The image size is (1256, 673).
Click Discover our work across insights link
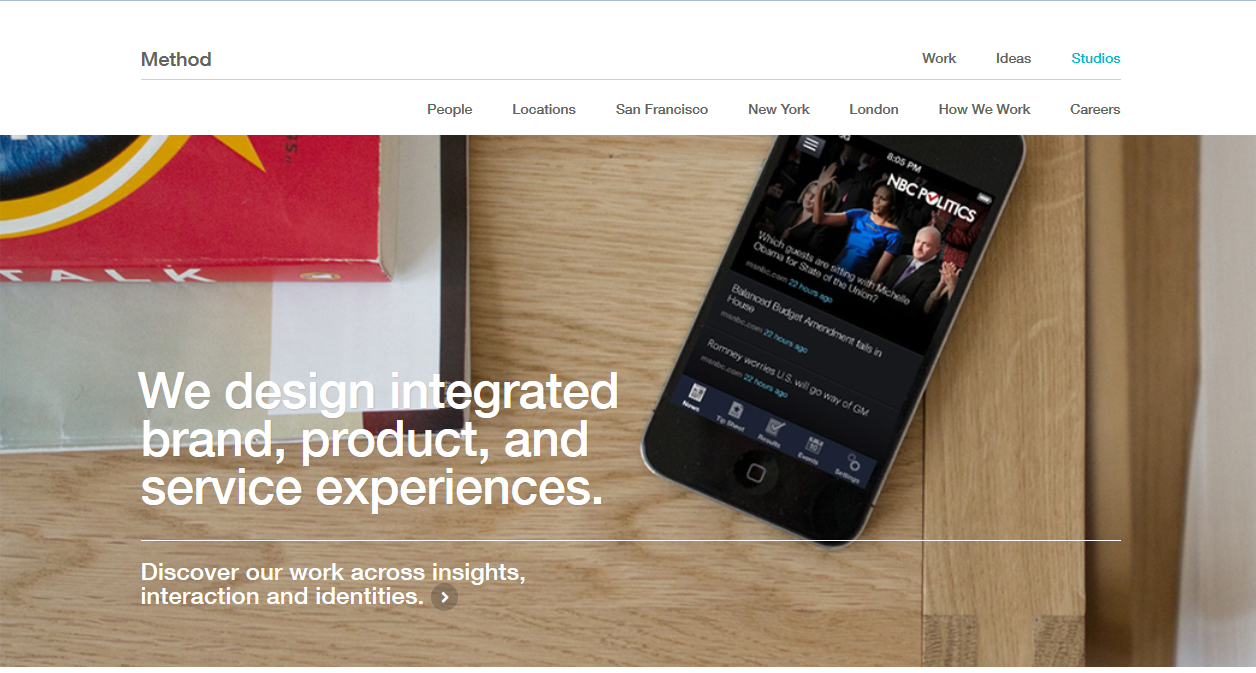point(333,584)
